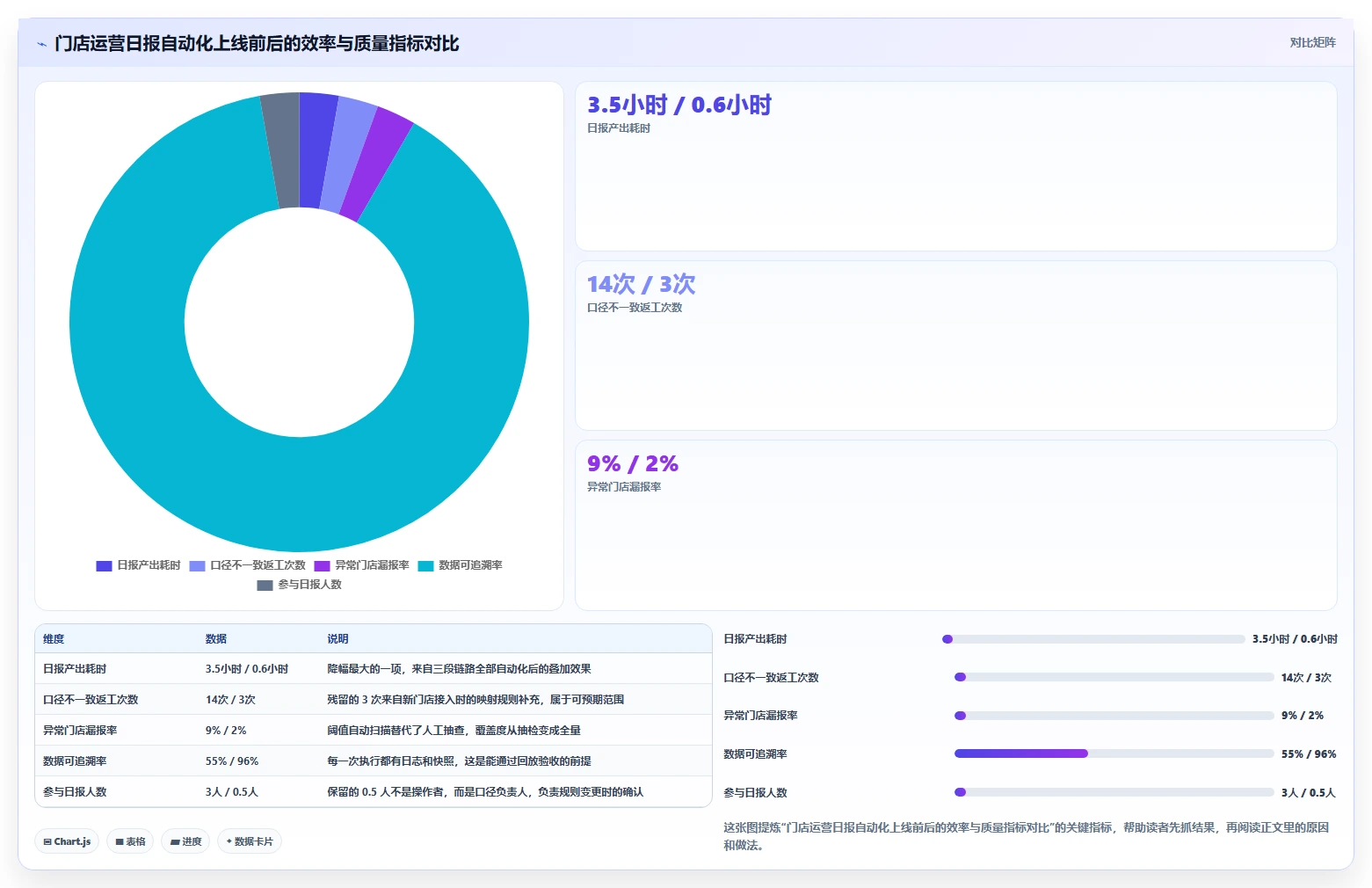Screen dimensions: 1372x888
Task: Select the 数据可追溯率 table row label
Action: 75,761
